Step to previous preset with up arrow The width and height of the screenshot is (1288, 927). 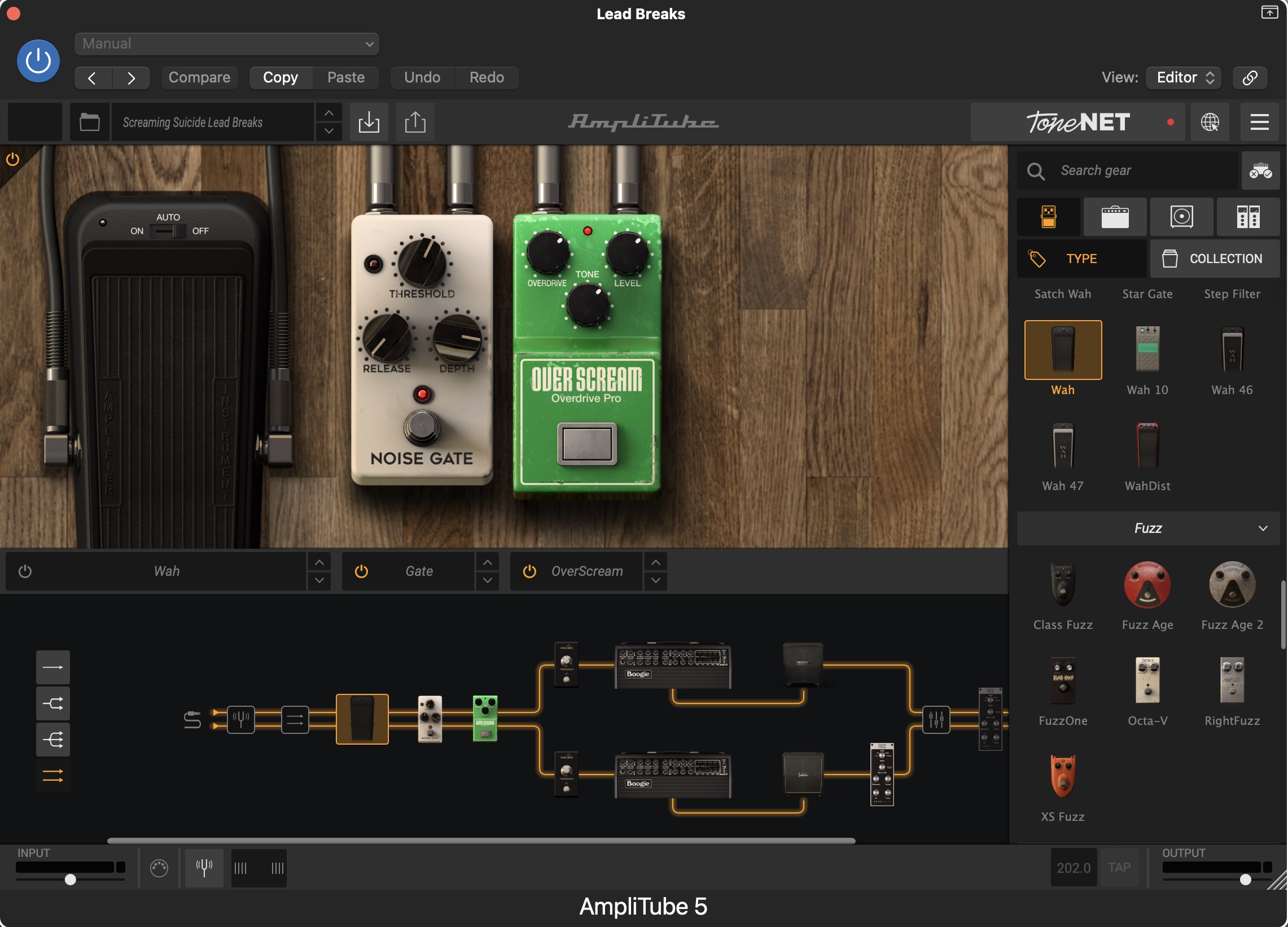tap(329, 113)
